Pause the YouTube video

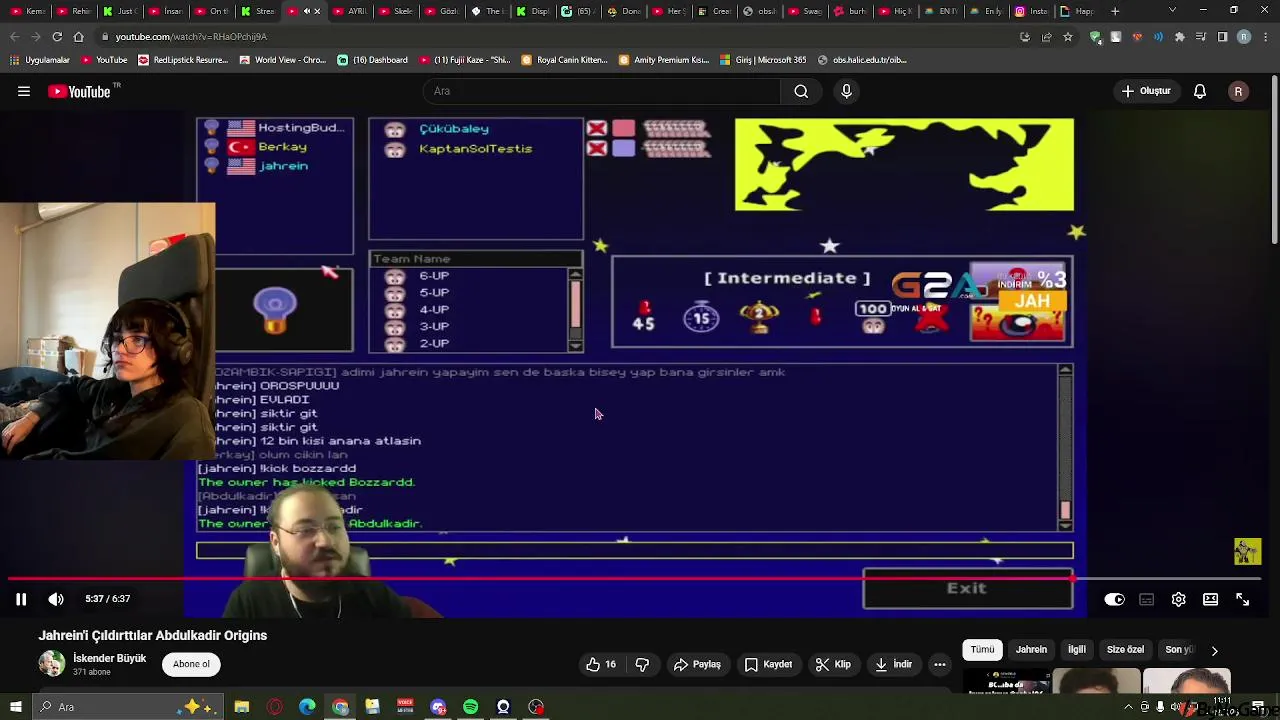[x=20, y=599]
